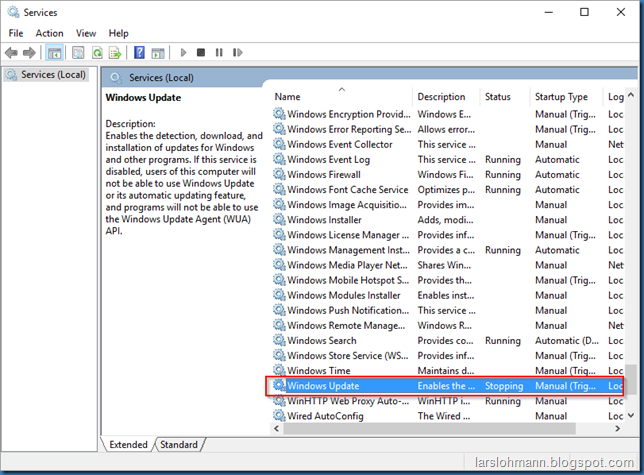Sort by the Status column header
644x475 pixels.
tap(505, 96)
